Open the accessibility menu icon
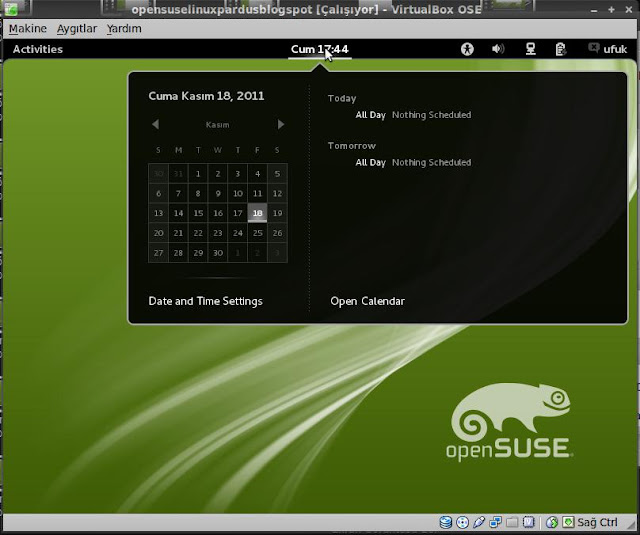Image resolution: width=640 pixels, height=535 pixels. click(467, 49)
